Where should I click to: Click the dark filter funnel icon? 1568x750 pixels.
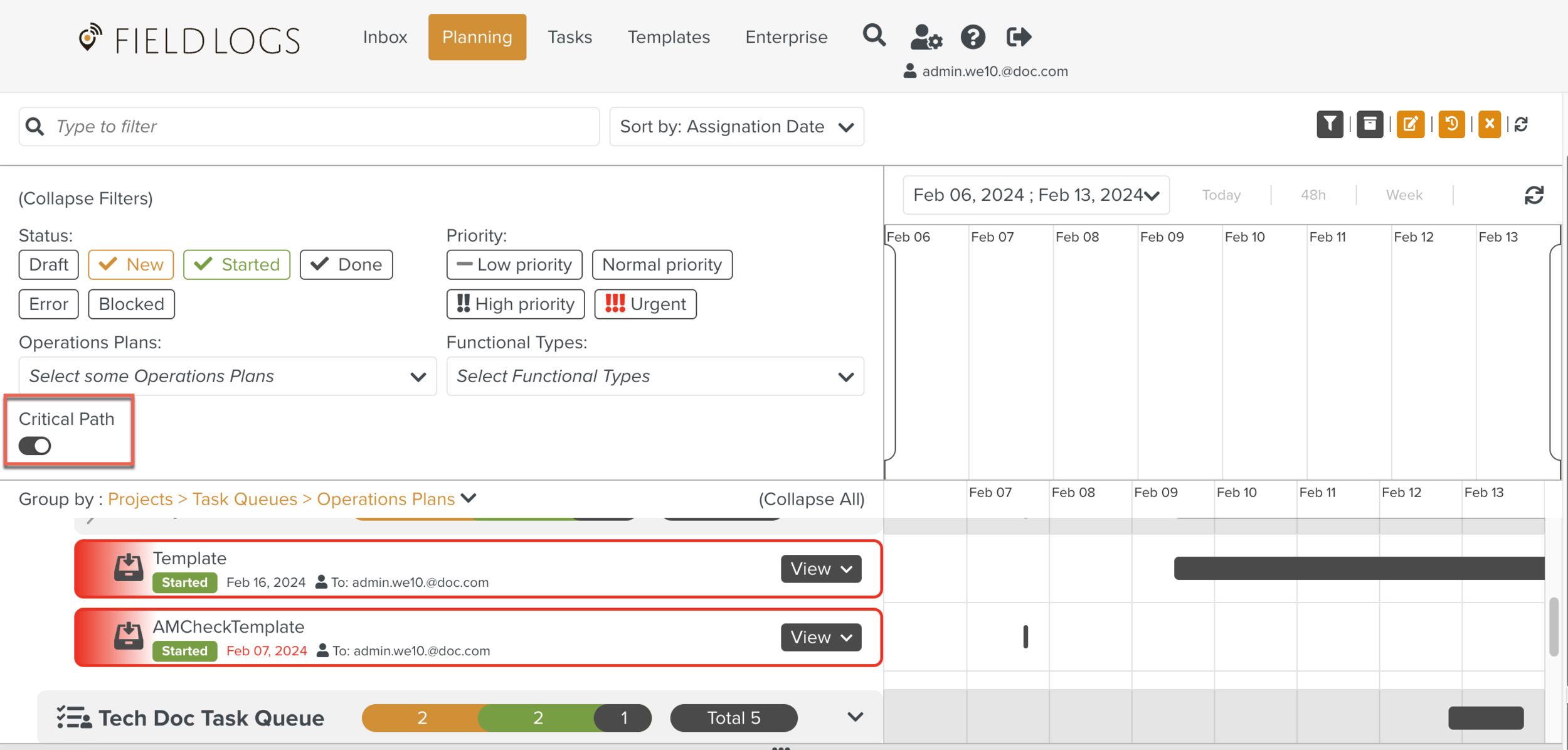[1329, 124]
